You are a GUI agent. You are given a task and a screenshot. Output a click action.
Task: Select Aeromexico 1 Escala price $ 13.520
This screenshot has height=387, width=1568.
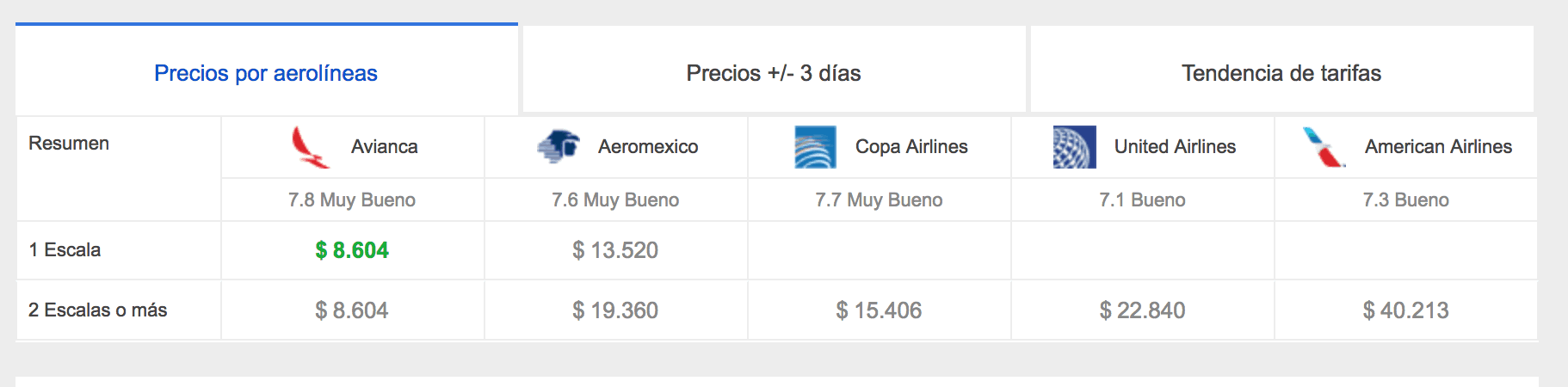(615, 250)
